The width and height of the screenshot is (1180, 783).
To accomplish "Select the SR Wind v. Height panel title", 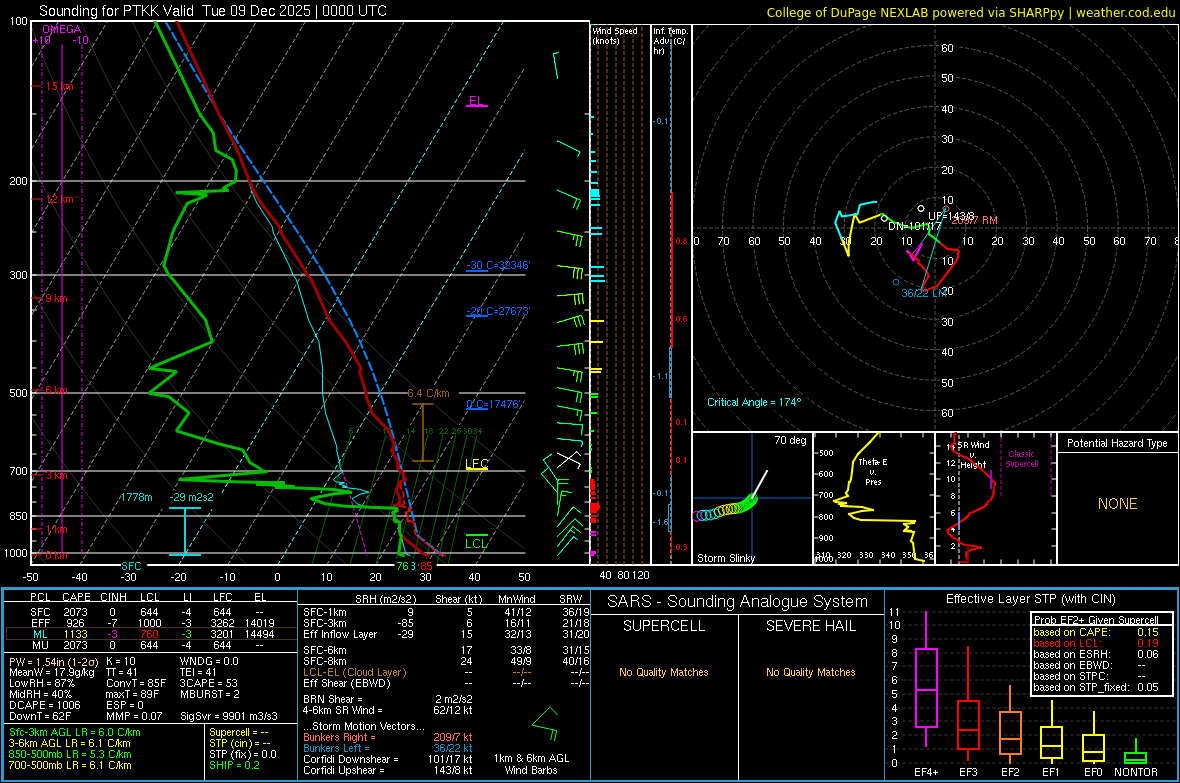I will pos(973,455).
